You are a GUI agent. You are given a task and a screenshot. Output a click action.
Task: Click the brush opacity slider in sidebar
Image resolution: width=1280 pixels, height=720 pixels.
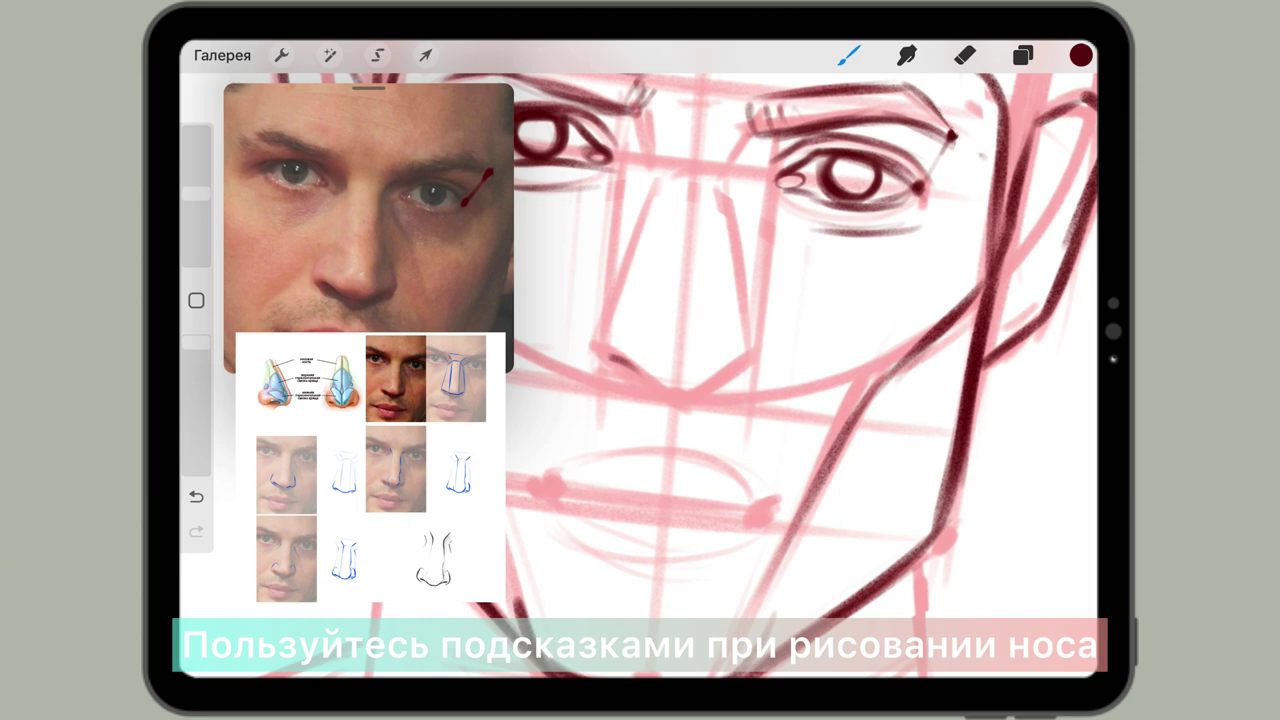(196, 405)
